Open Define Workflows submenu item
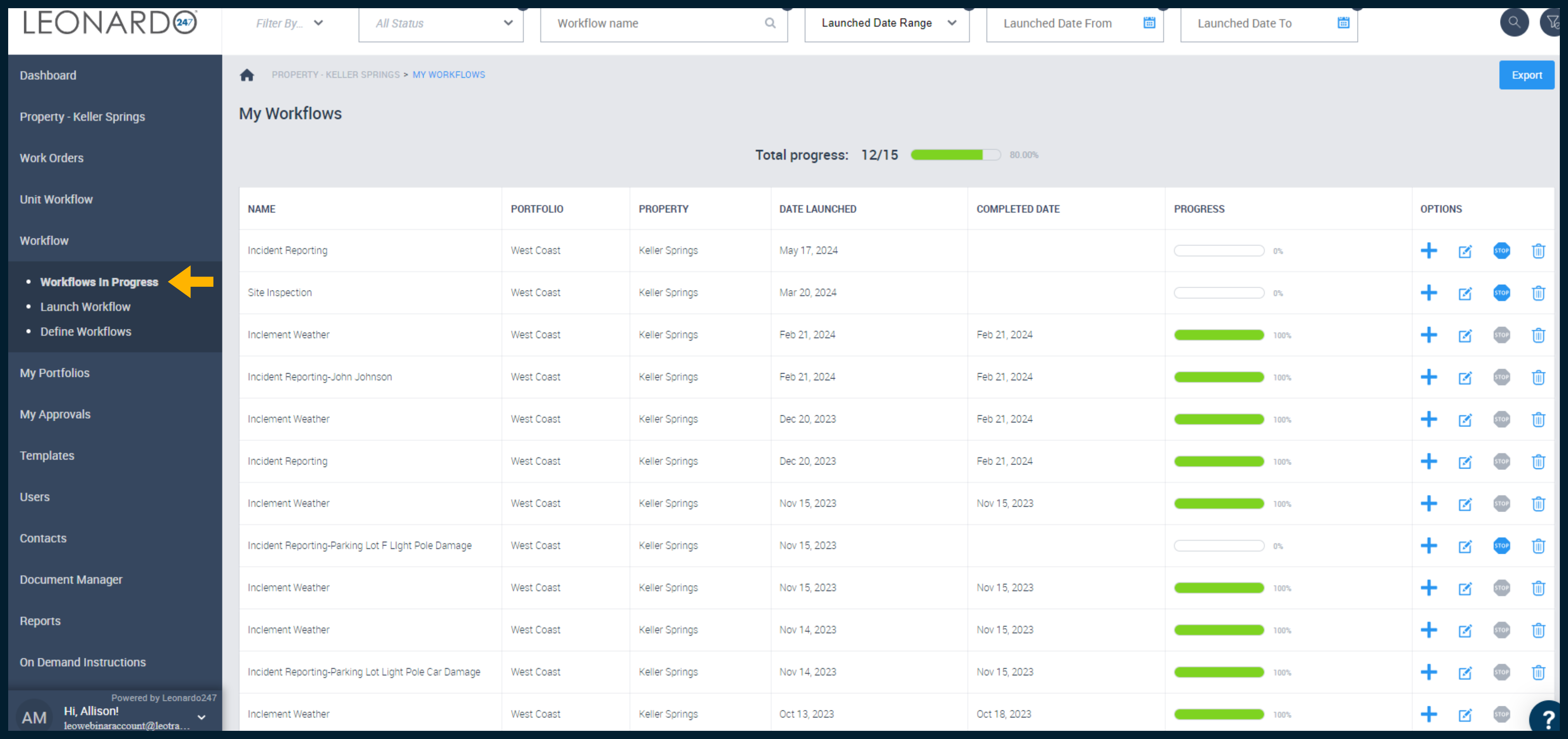The image size is (1568, 739). [86, 332]
